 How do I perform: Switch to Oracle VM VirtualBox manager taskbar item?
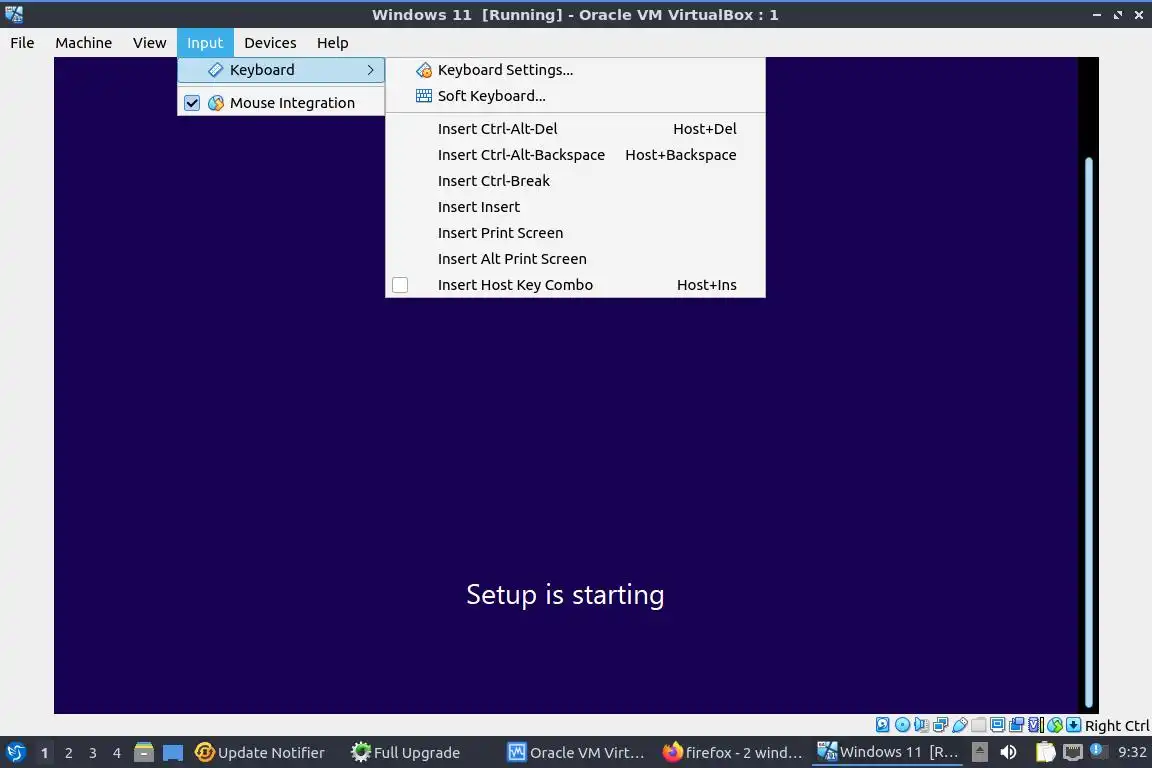[x=577, y=753]
